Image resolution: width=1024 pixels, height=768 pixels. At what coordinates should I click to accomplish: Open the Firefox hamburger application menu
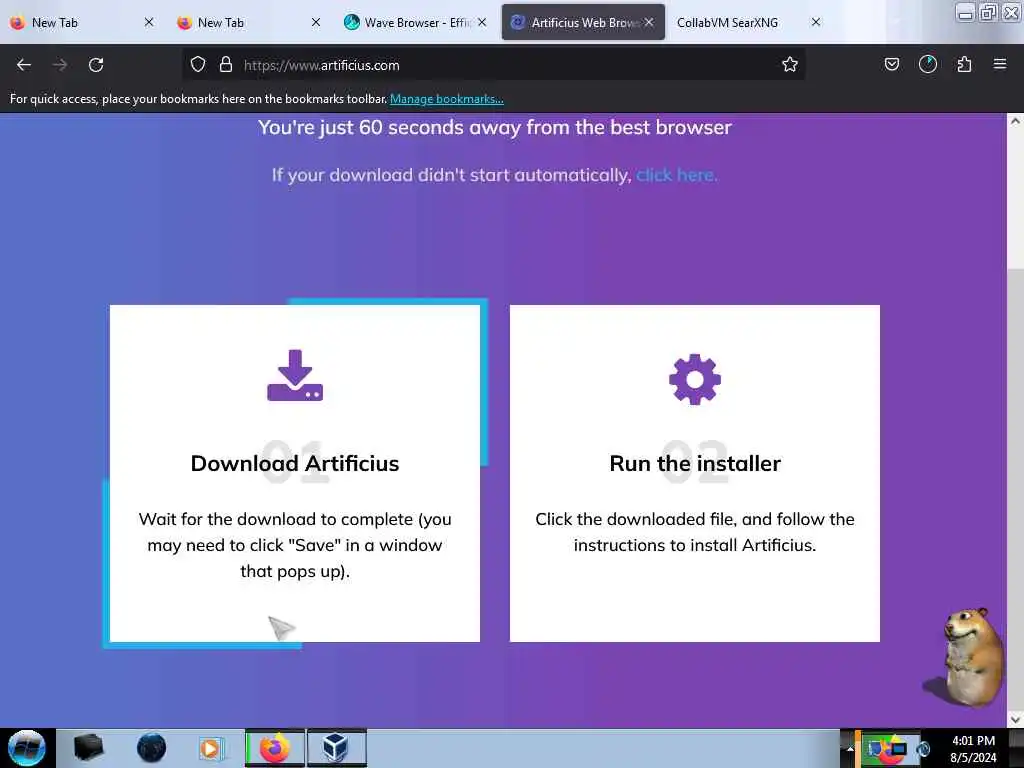pyautogui.click(x=1000, y=64)
